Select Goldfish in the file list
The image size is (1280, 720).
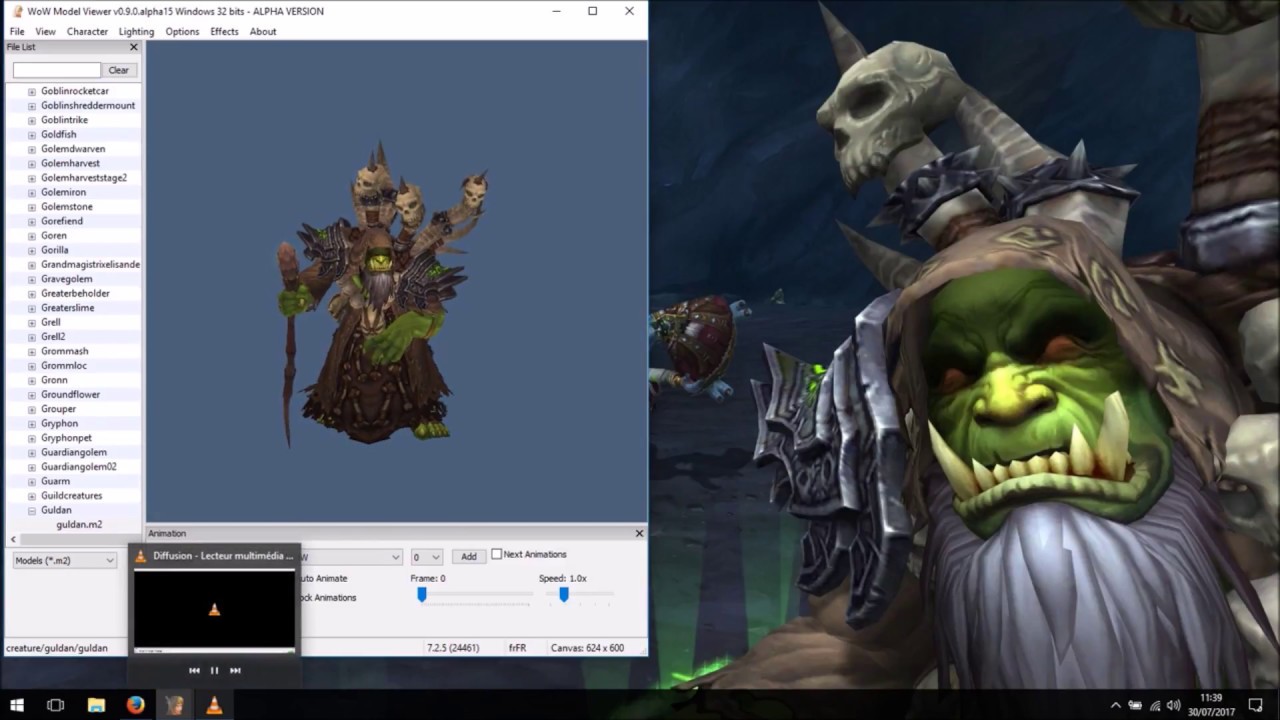58,134
